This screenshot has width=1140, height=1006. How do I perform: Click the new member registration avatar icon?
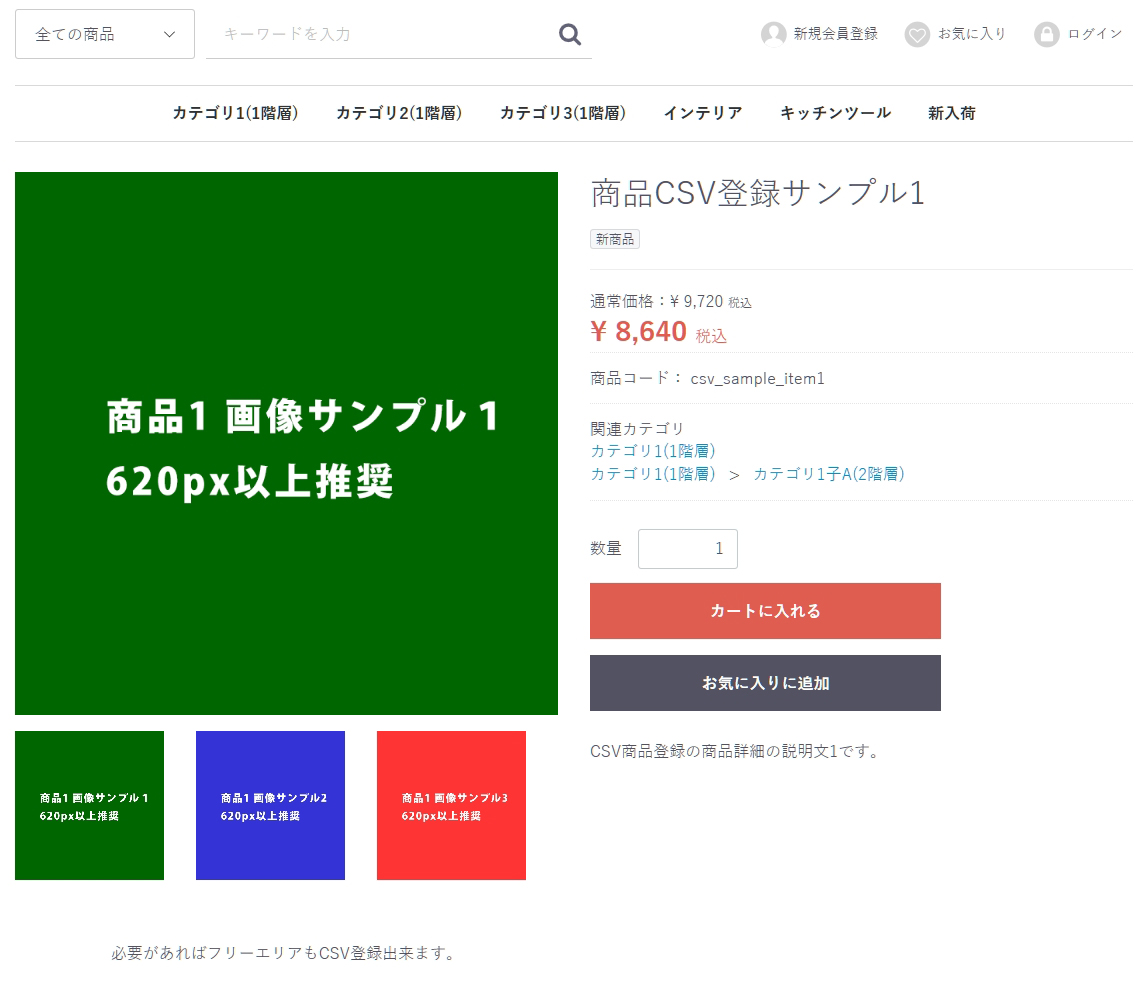click(773, 35)
